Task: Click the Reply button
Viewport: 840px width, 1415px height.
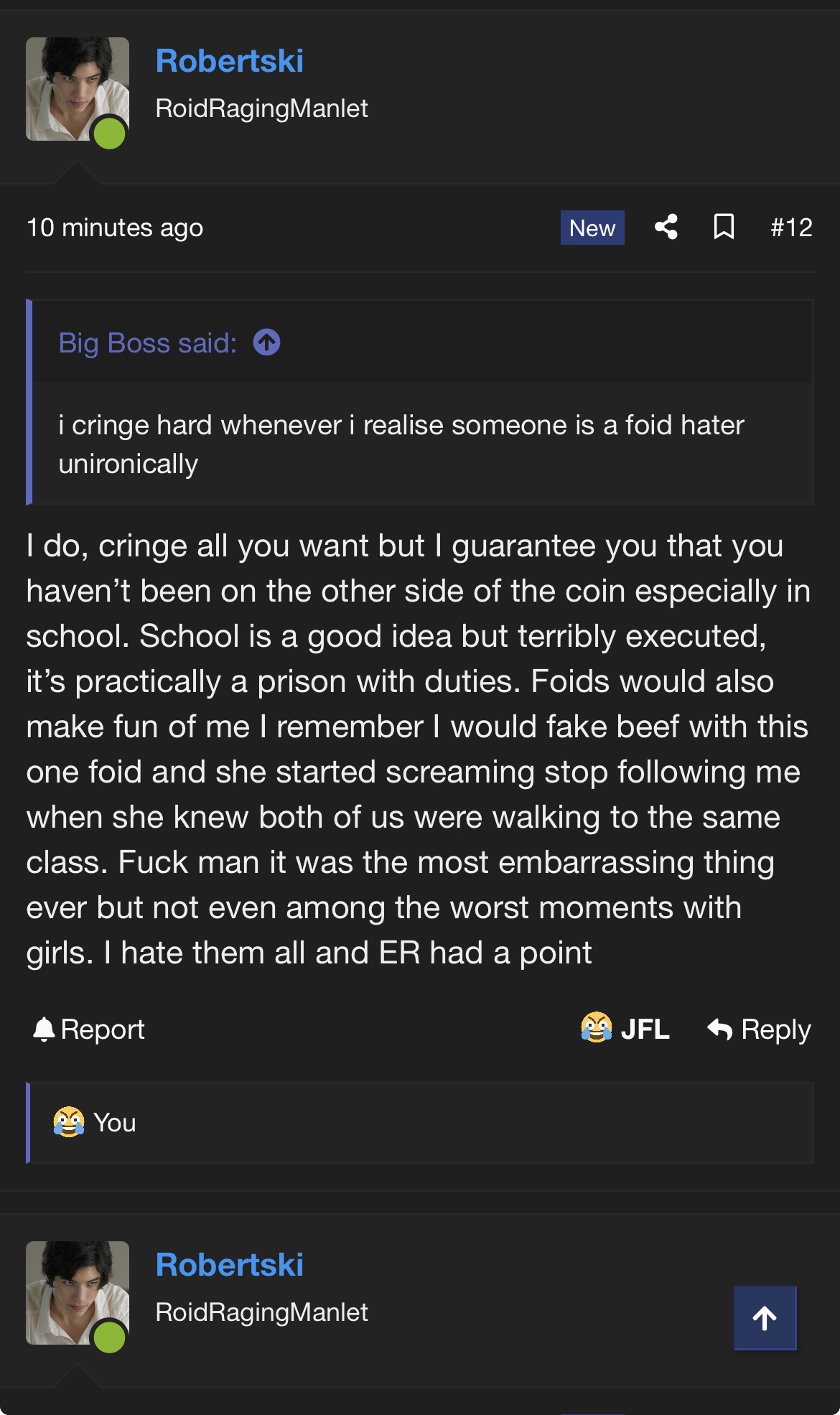Action: (759, 1029)
